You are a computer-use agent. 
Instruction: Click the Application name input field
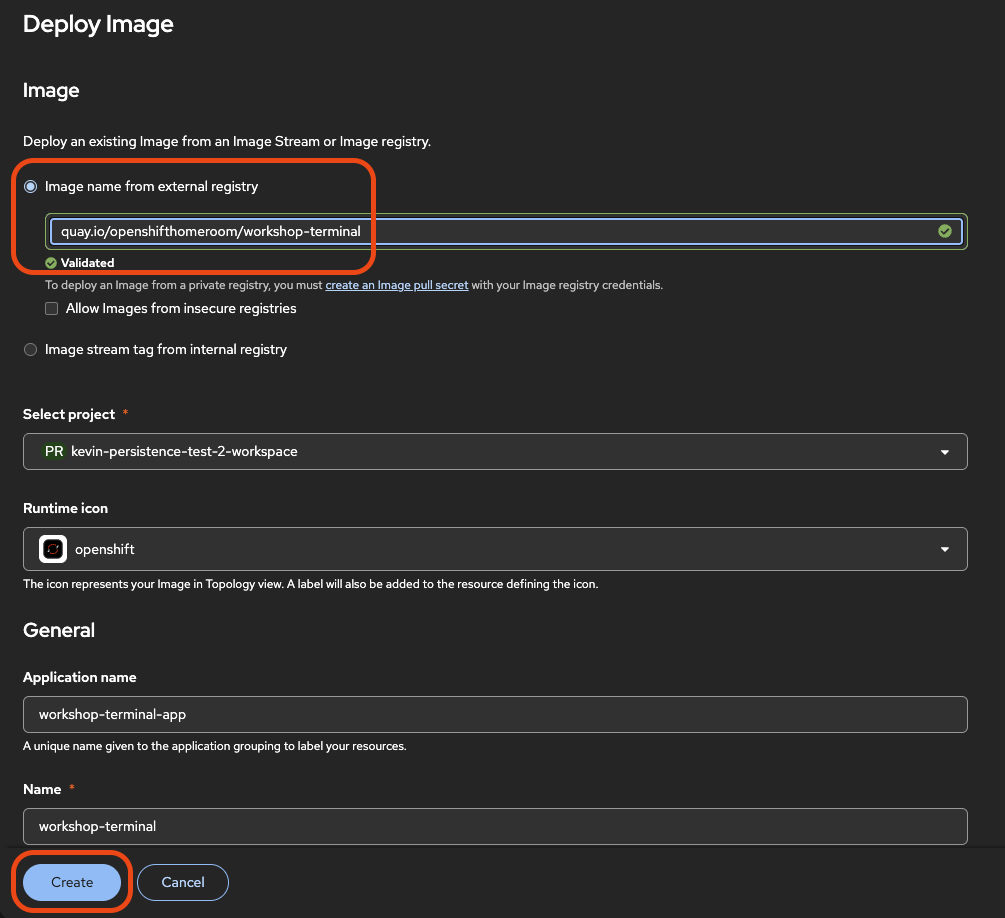(x=495, y=715)
